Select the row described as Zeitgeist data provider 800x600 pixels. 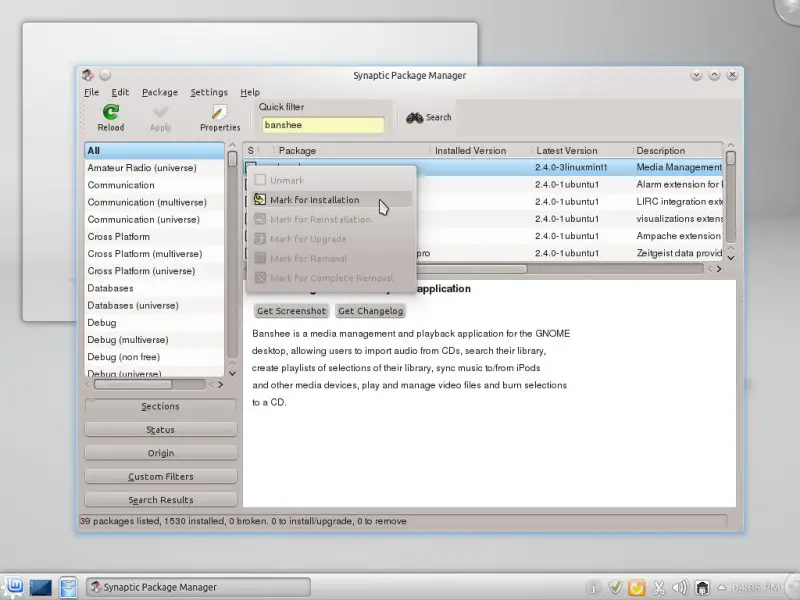[x=570, y=253]
